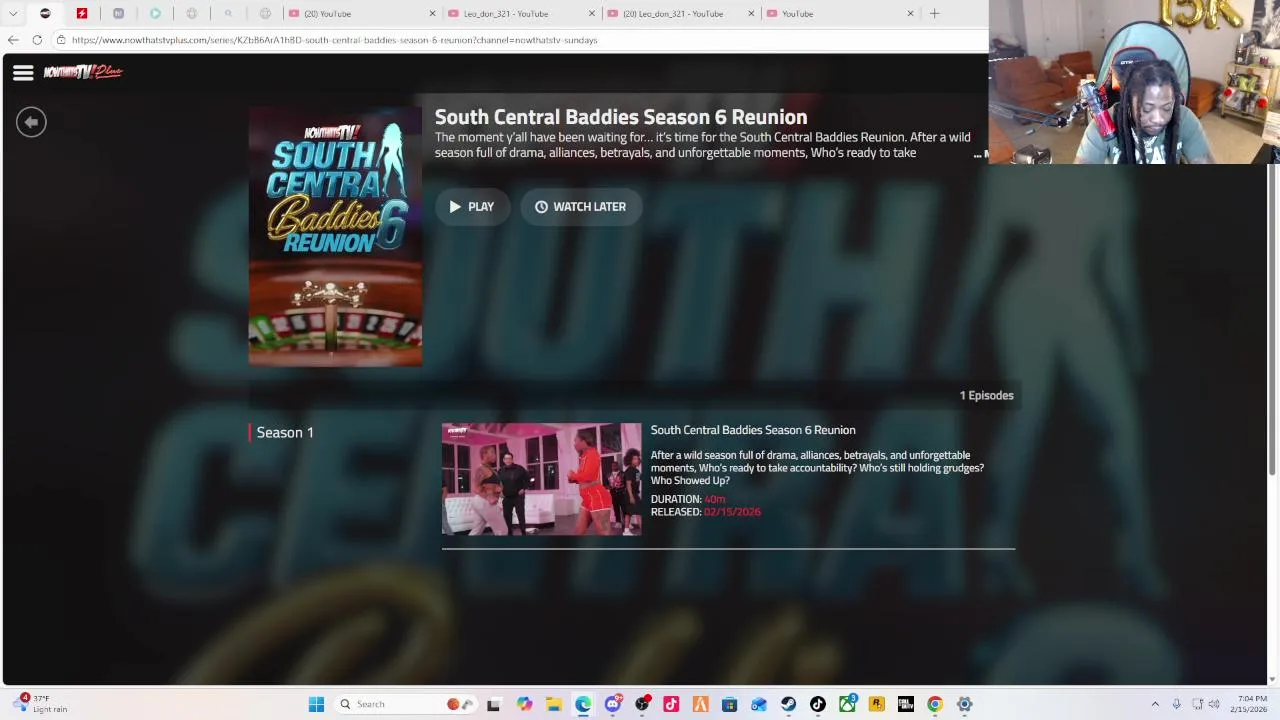Open Microsoft Store from taskbar
Viewport: 1280px width, 720px height.
[729, 704]
